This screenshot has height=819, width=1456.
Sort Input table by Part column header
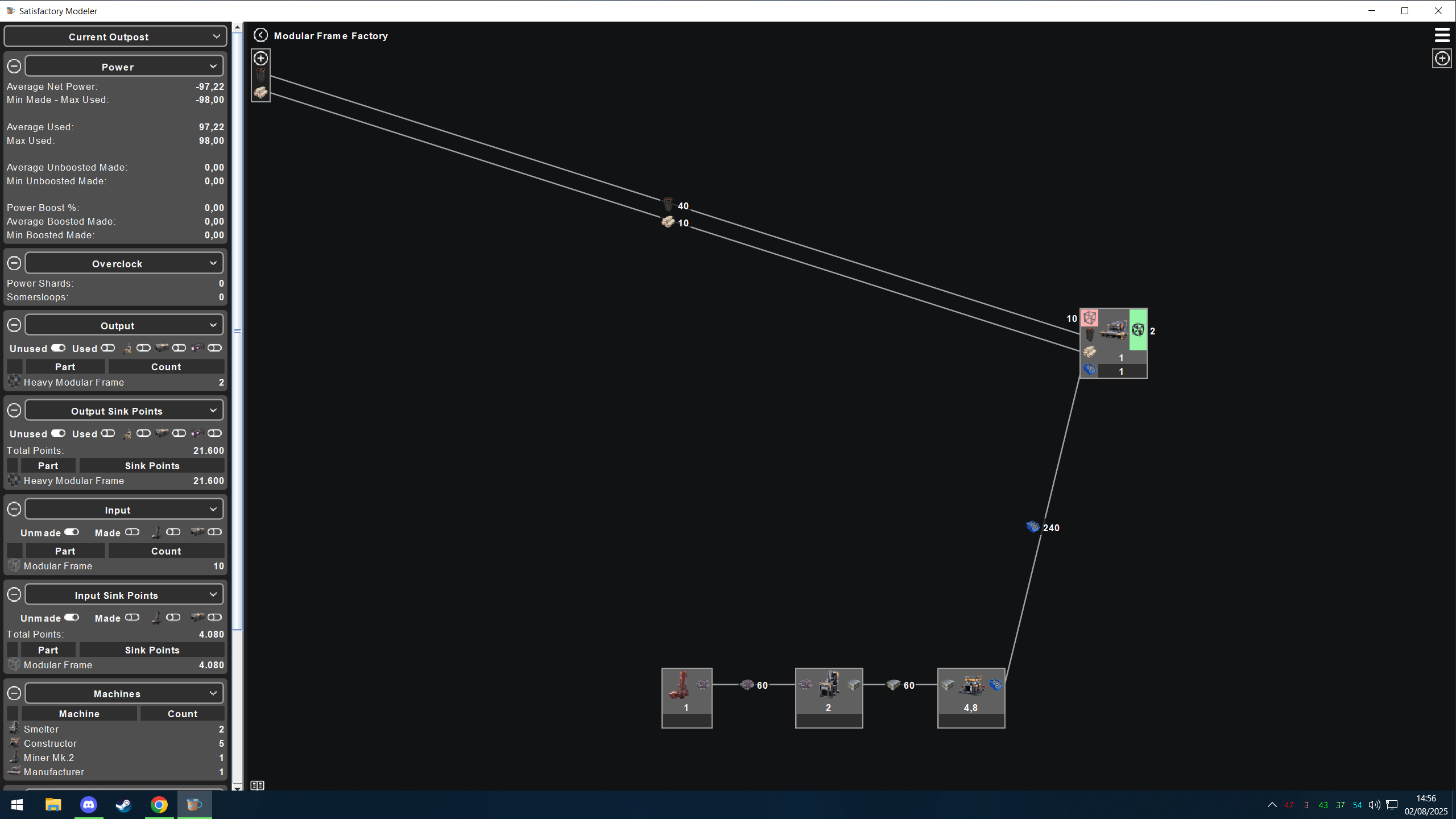(65, 551)
